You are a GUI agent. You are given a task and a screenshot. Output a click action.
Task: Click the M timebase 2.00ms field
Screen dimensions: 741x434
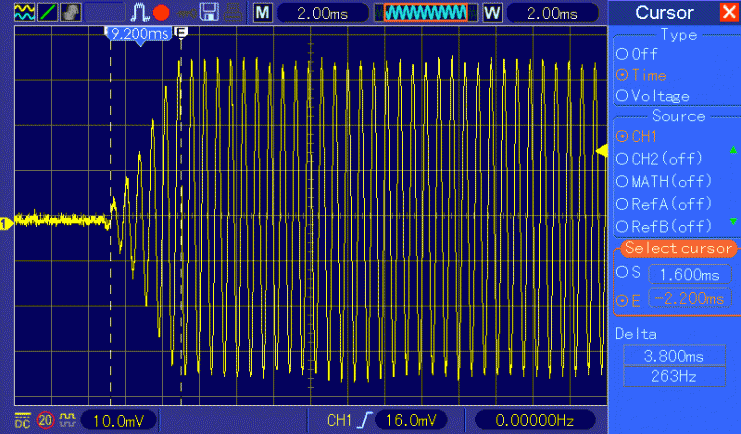tap(312, 13)
